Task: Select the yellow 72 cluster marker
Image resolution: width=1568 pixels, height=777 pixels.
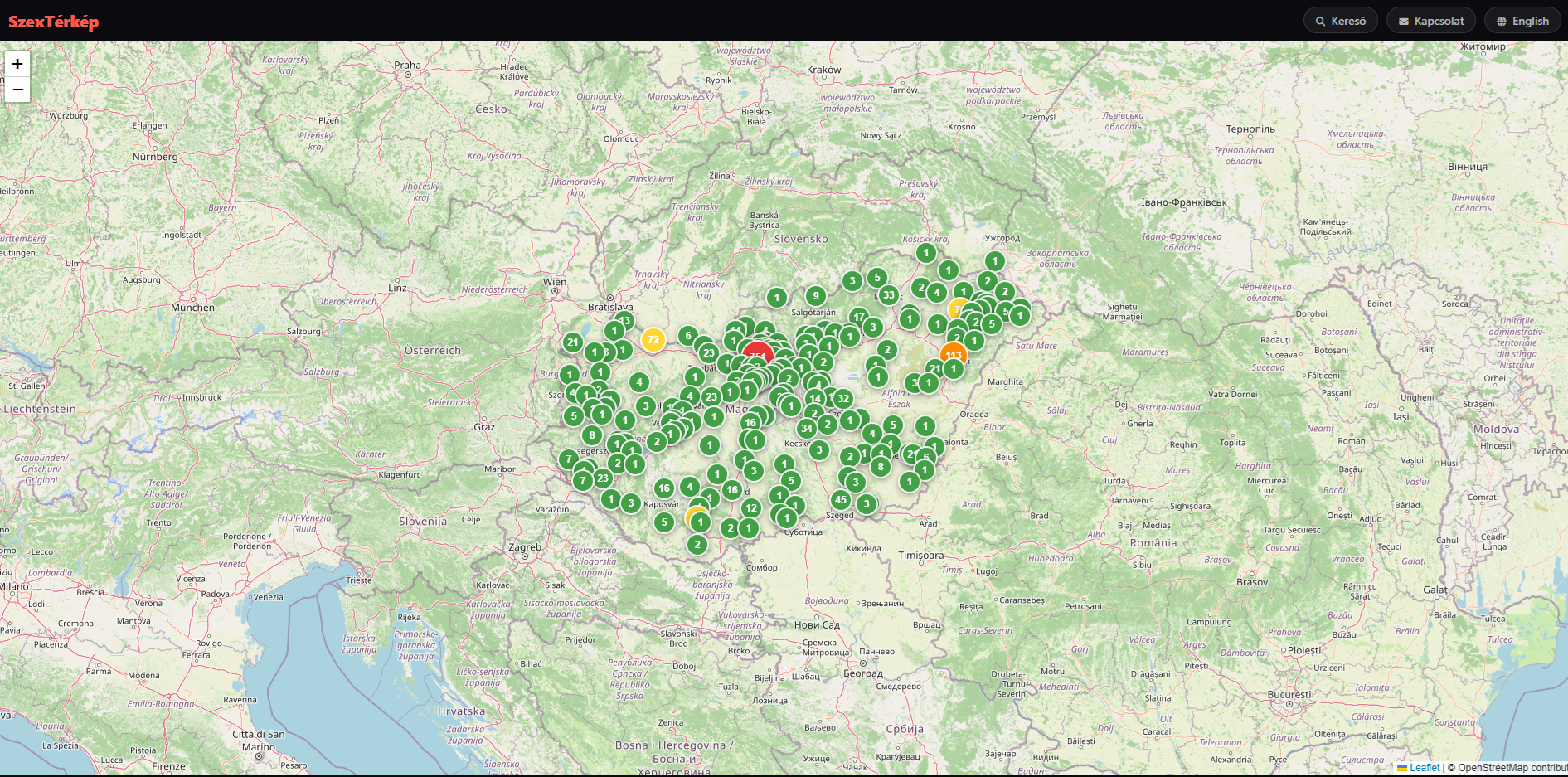Action: click(x=653, y=340)
